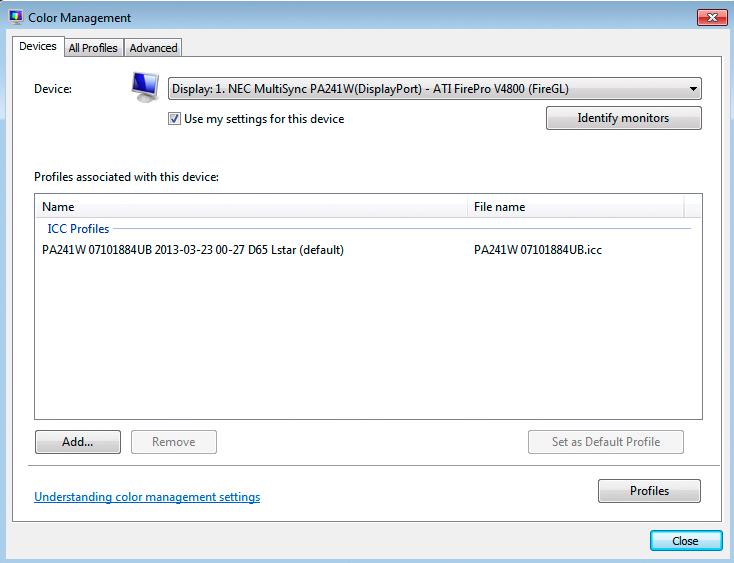Click the Close button at bottom

(x=686, y=541)
